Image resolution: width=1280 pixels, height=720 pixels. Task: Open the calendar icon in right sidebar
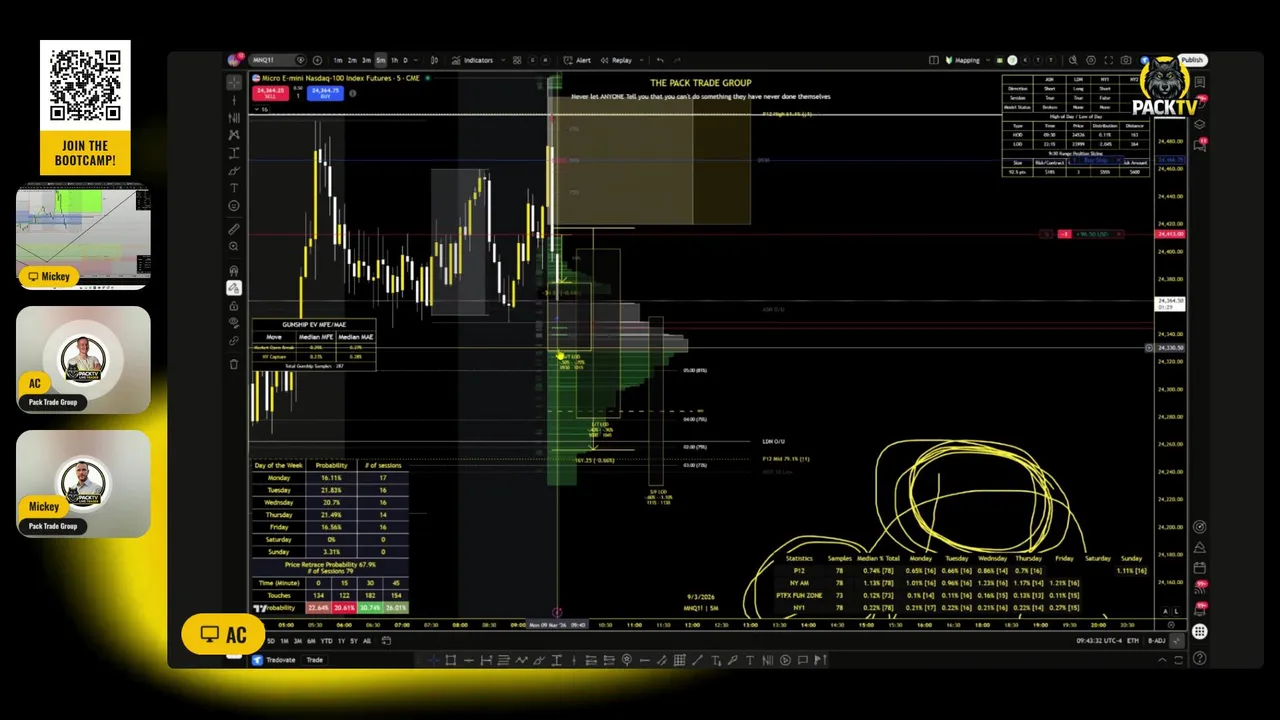1199,568
